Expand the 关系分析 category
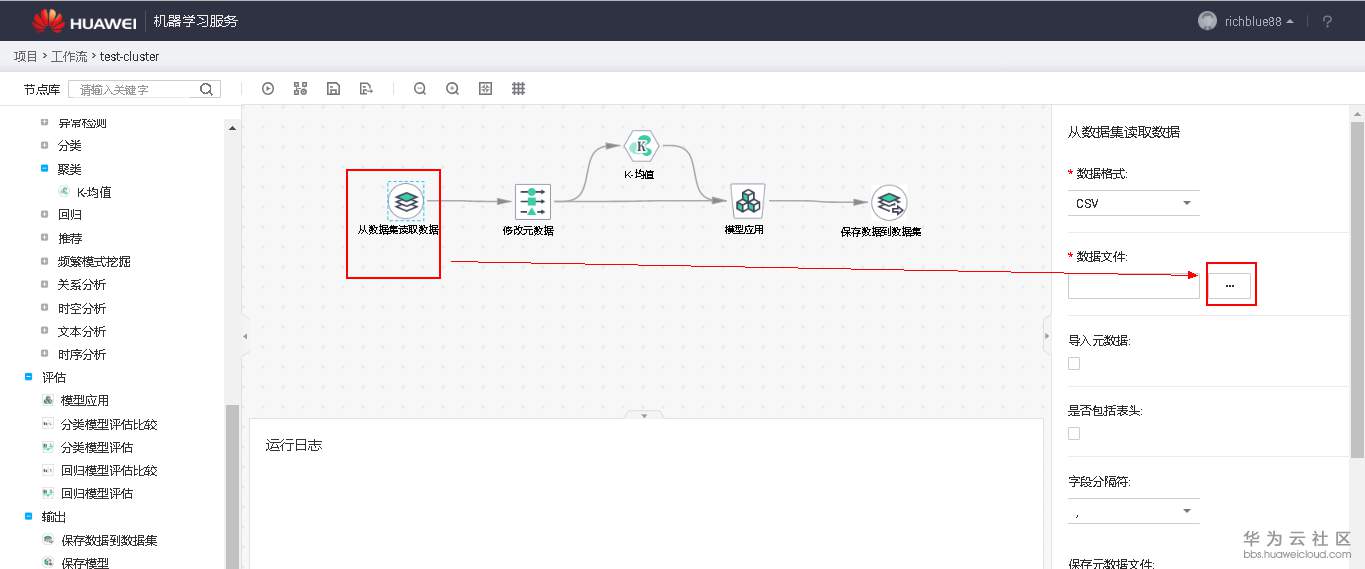1365x569 pixels. [x=44, y=284]
